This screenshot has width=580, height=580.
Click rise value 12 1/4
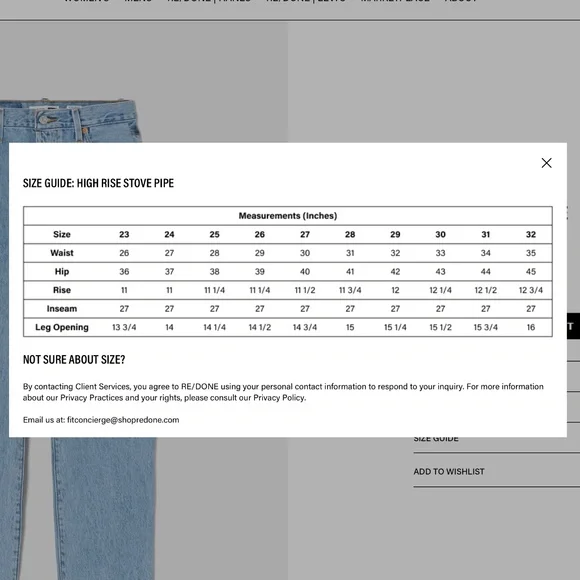point(440,290)
